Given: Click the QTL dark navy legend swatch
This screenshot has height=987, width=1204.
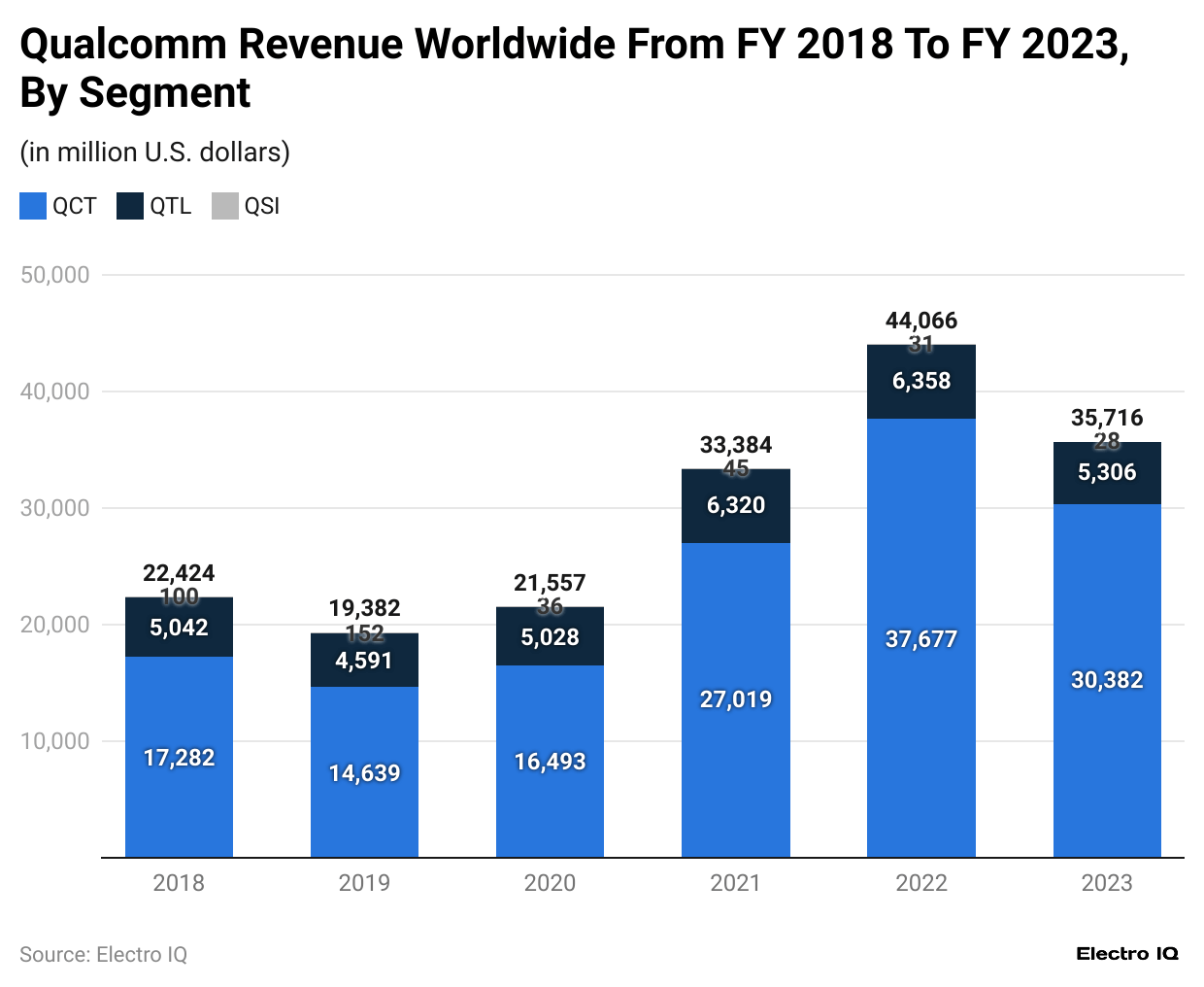Looking at the screenshot, I should (130, 206).
